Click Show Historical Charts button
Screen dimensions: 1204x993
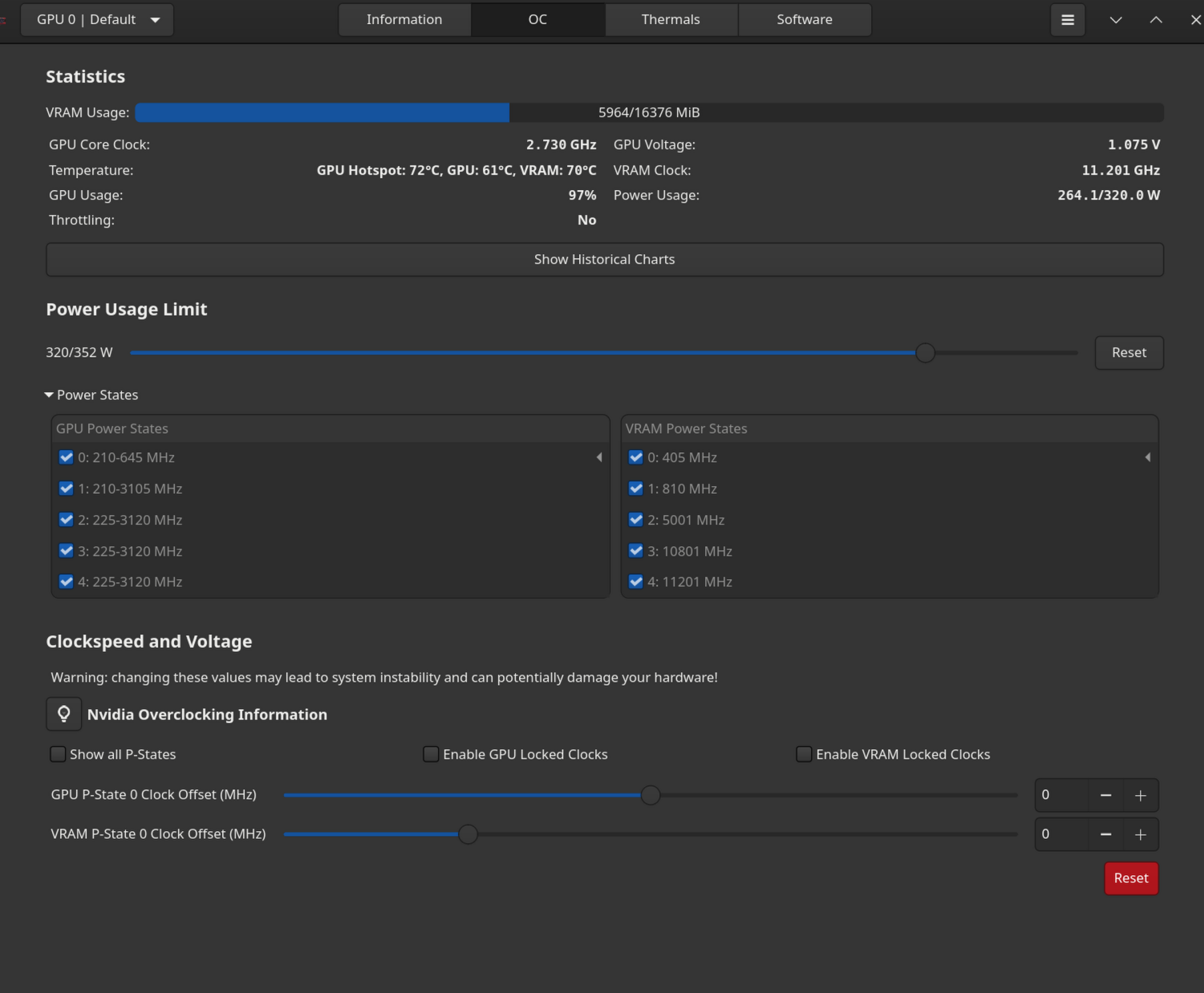[604, 259]
